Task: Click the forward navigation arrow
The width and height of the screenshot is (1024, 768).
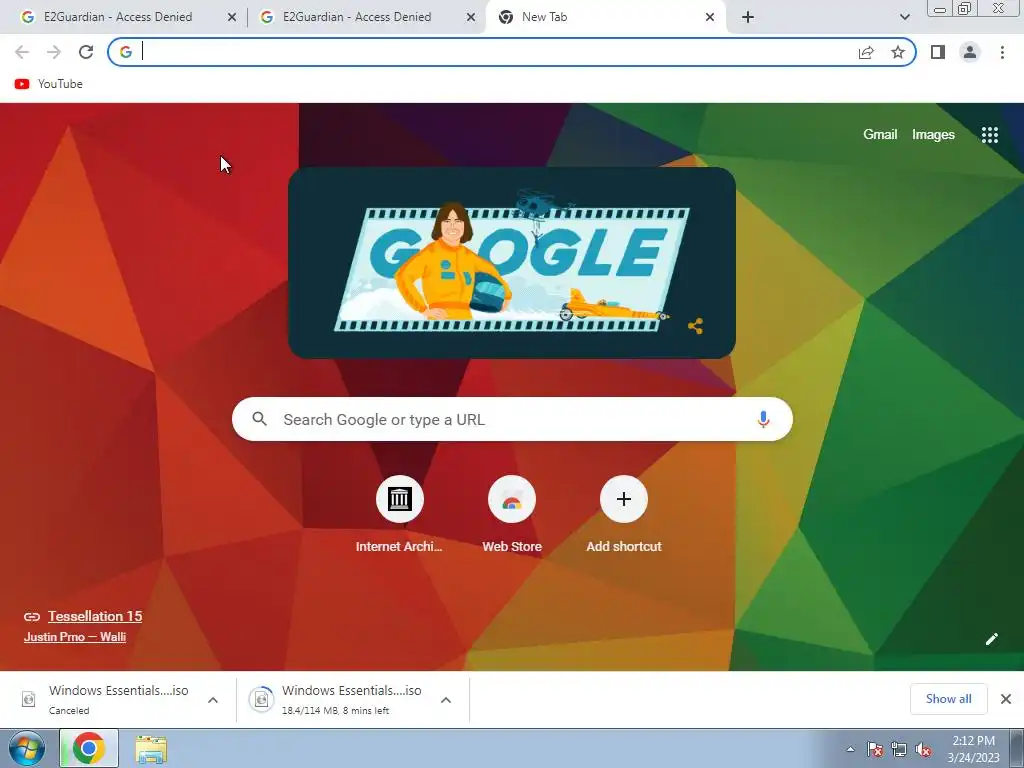Action: 54,52
